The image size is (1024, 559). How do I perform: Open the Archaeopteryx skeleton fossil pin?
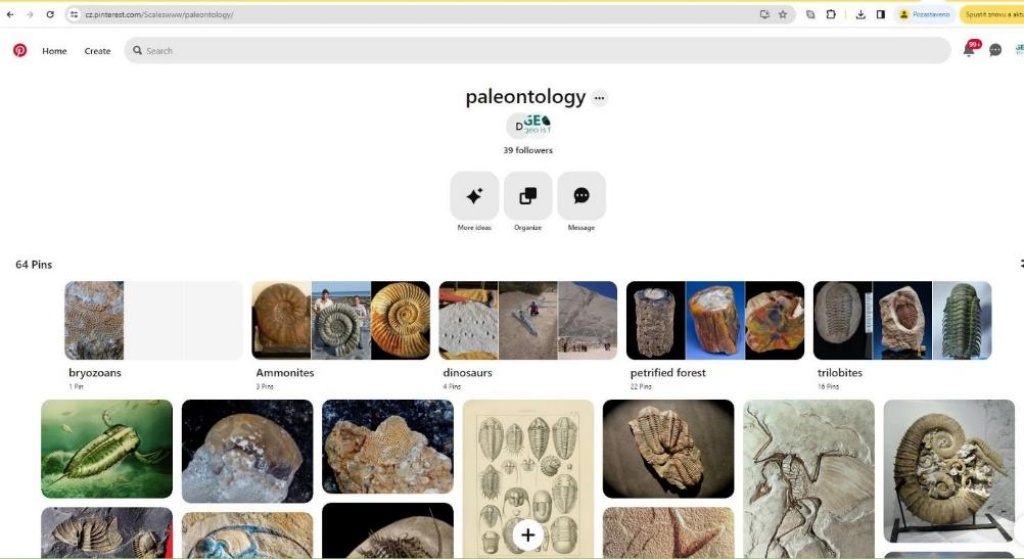(808, 479)
